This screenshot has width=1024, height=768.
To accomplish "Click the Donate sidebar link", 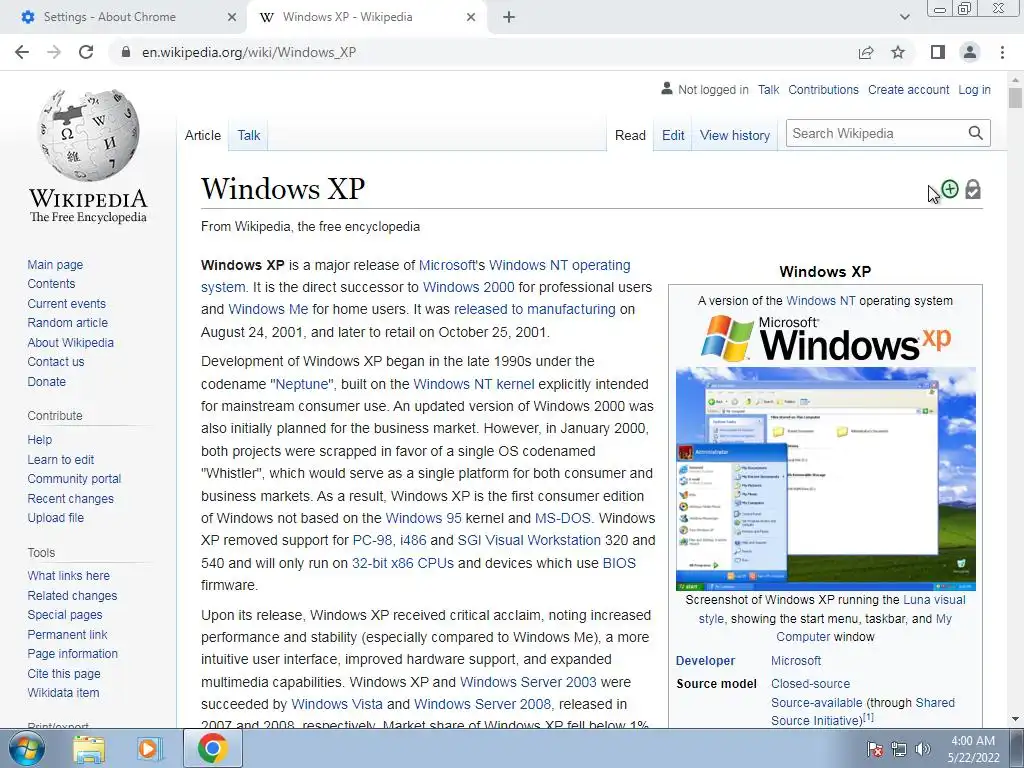I will [x=46, y=381].
